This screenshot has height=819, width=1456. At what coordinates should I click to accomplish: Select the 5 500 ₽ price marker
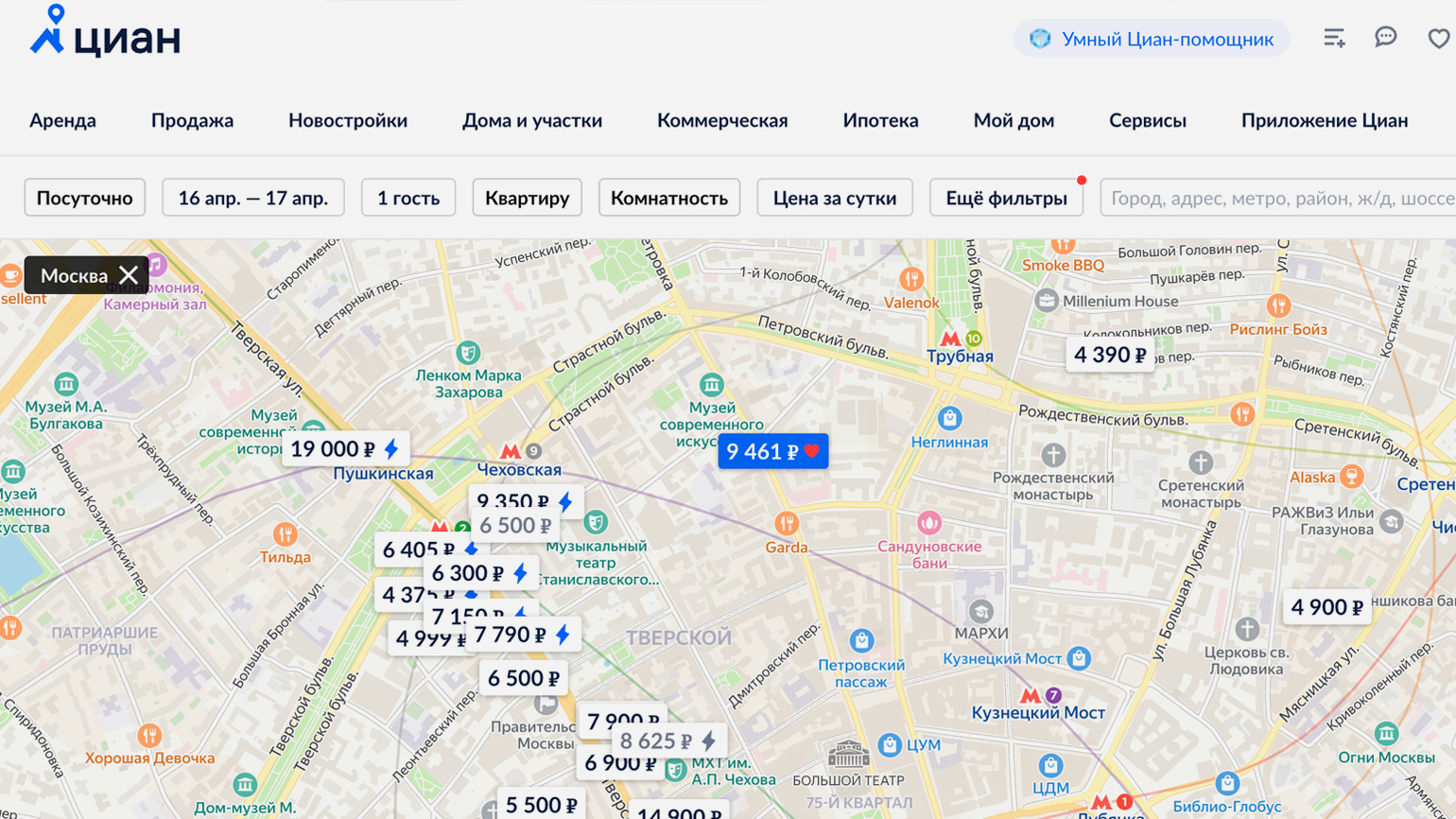pos(541,804)
